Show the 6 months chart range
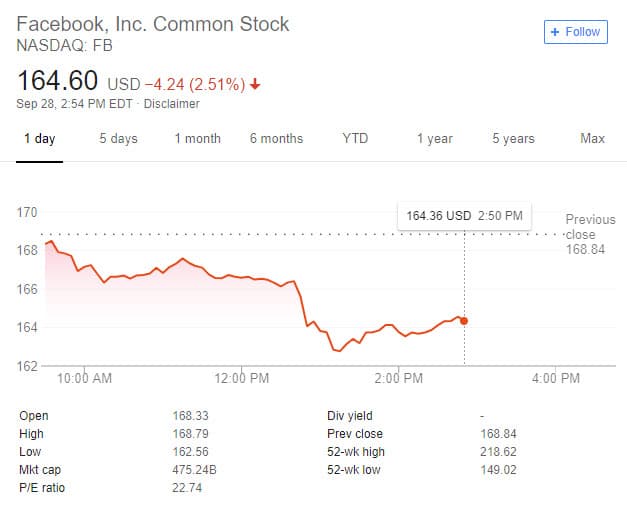Screen dimensions: 627x510 point(276,139)
